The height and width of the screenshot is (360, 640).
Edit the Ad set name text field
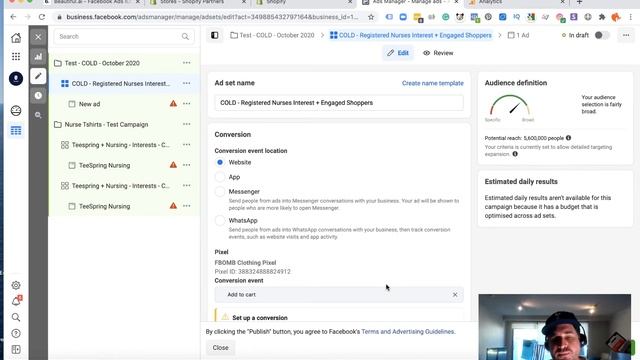pyautogui.click(x=339, y=103)
